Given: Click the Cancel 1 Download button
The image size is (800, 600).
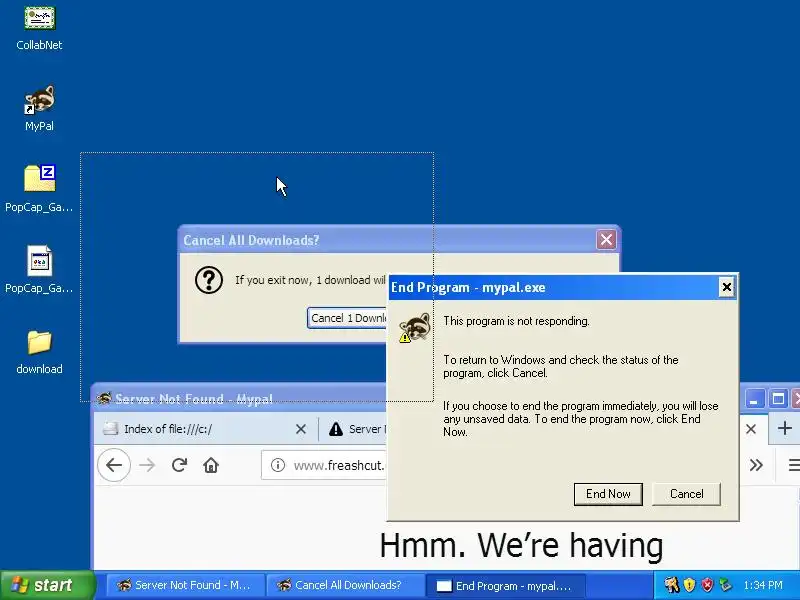Looking at the screenshot, I should tap(347, 318).
